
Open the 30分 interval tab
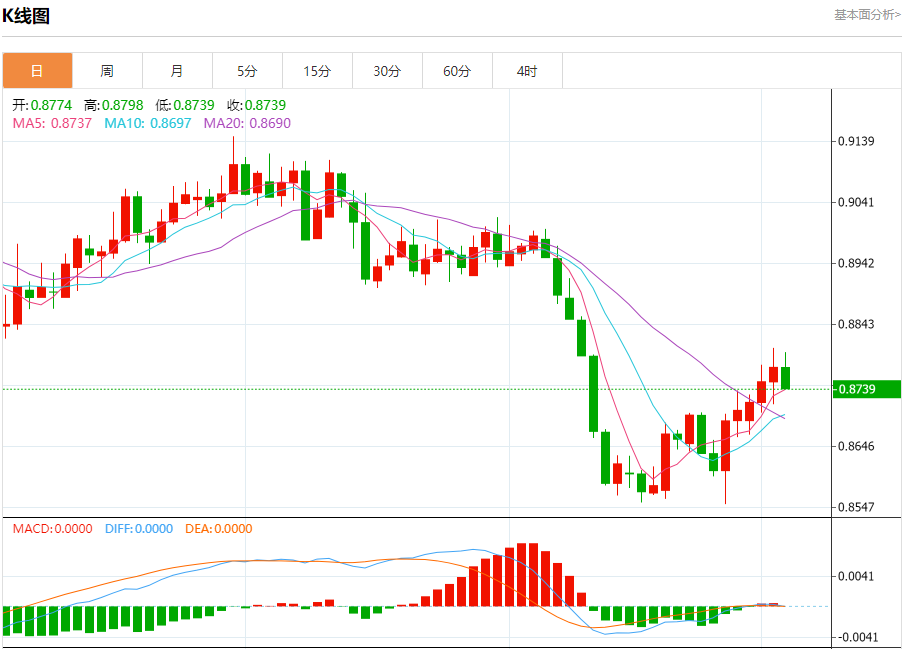387,71
